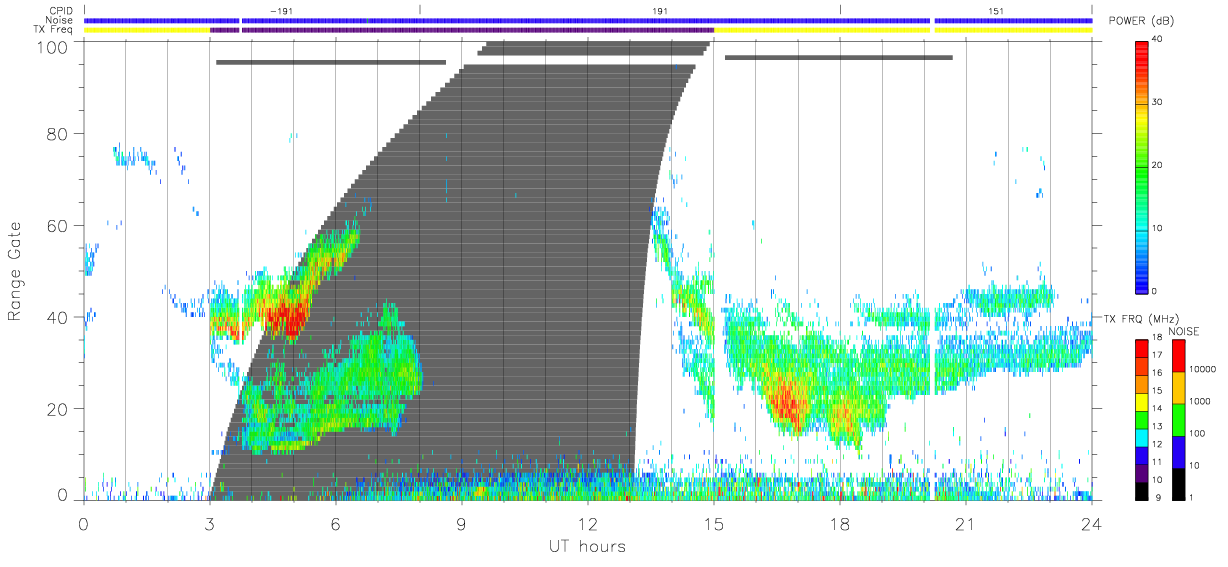
Task: Click the NOISE legend title
Action: tap(1186, 331)
